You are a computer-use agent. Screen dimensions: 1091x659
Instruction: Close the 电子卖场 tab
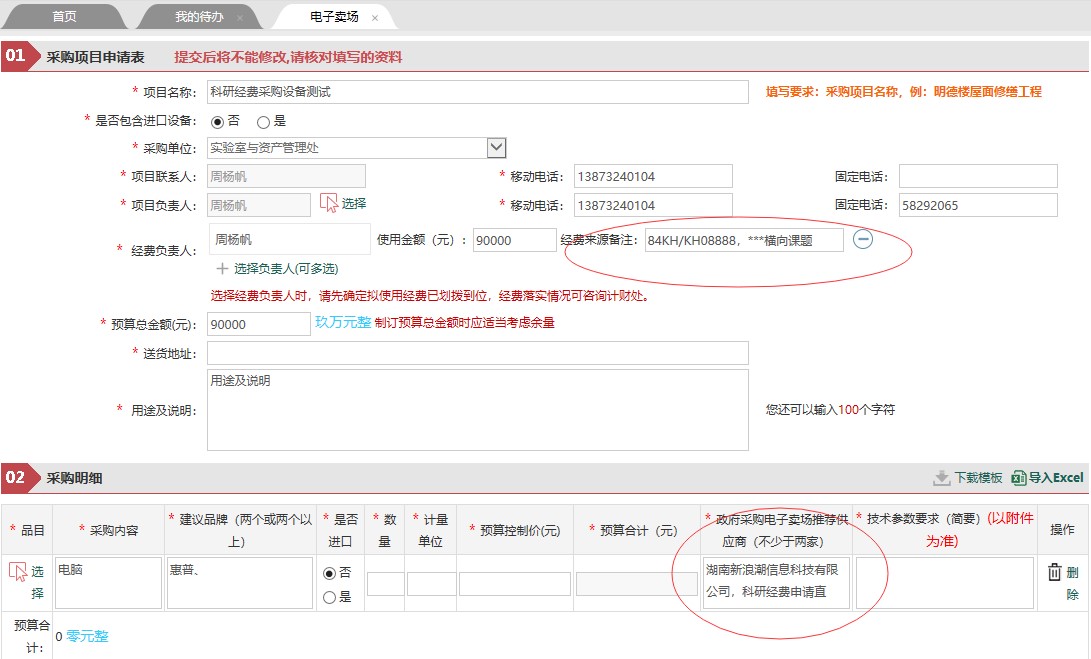[x=375, y=18]
